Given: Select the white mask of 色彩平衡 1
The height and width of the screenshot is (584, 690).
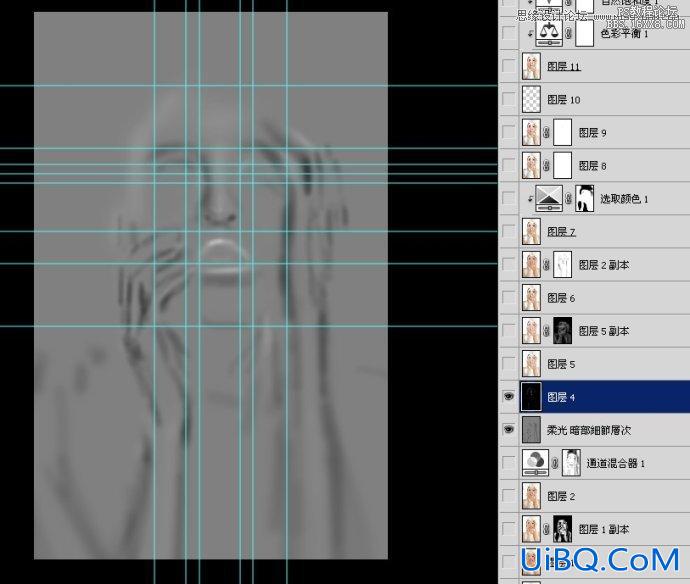Looking at the screenshot, I should coord(584,33).
